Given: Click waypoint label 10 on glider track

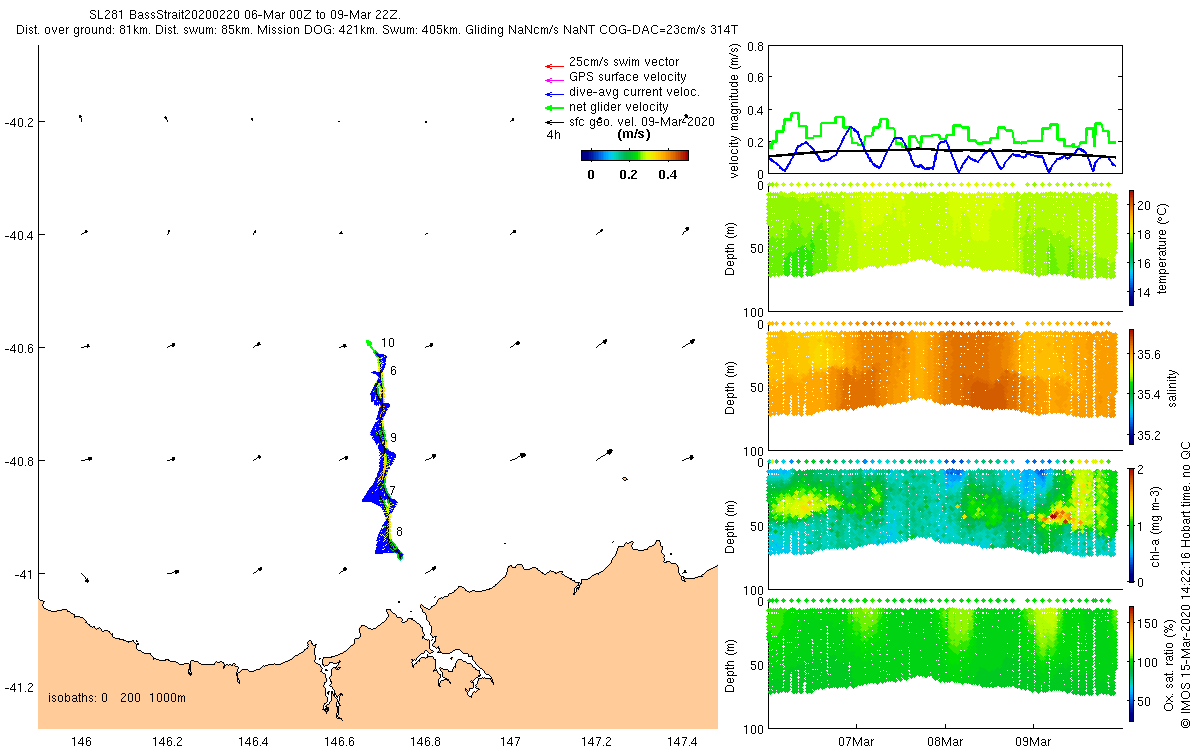Looking at the screenshot, I should point(388,343).
